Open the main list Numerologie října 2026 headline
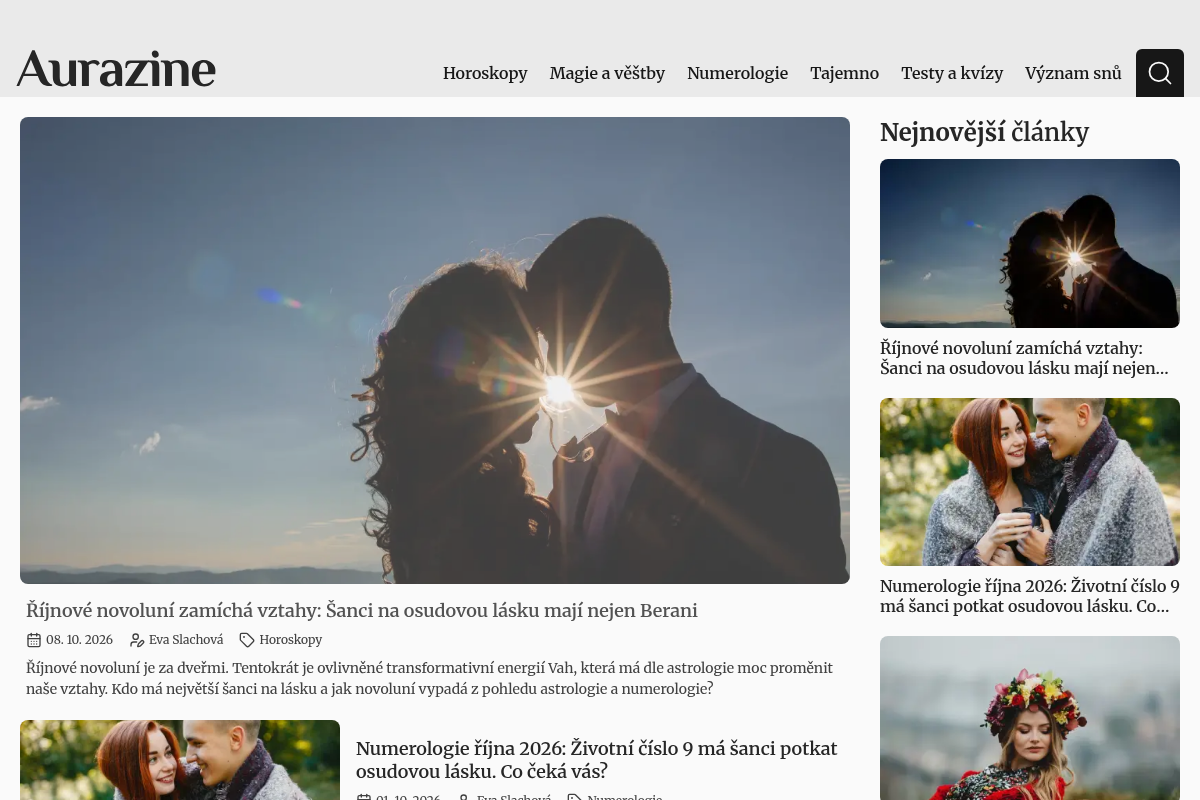1200x800 pixels. [597, 760]
